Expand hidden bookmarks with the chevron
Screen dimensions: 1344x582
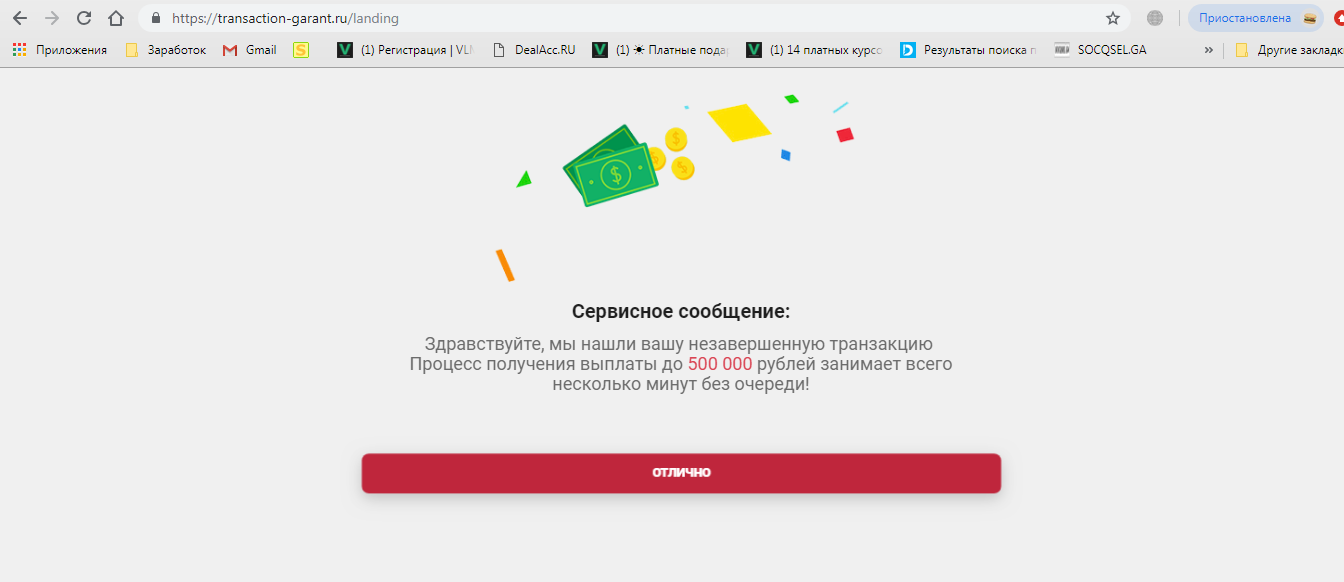click(1208, 50)
